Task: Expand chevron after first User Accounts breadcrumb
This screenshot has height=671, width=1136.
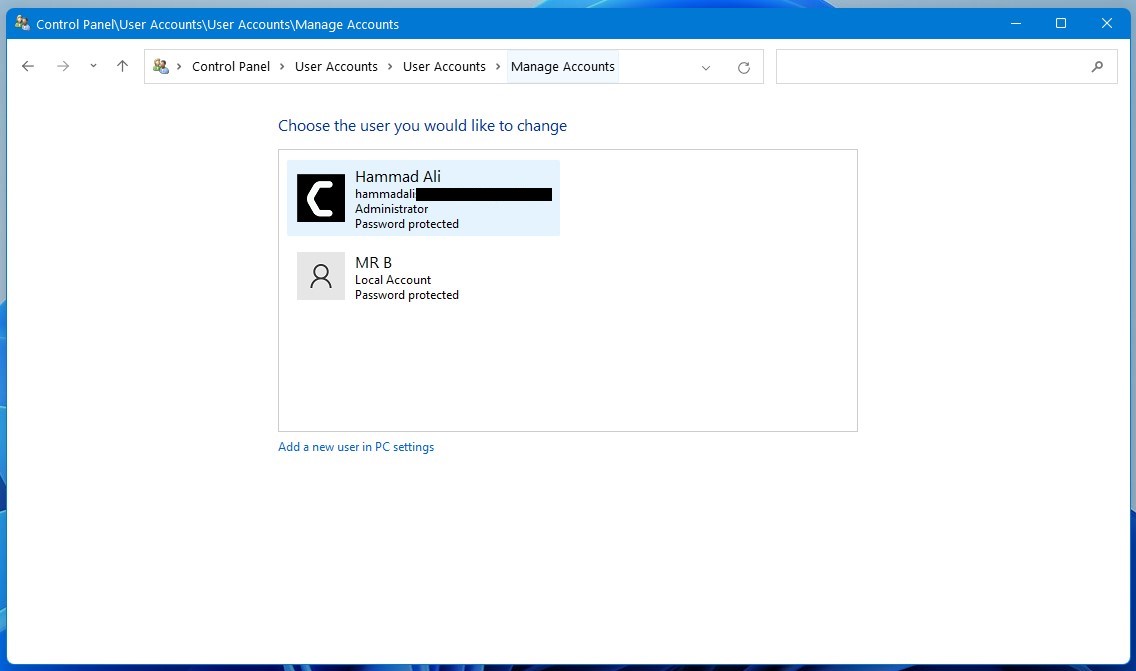Action: click(x=390, y=67)
